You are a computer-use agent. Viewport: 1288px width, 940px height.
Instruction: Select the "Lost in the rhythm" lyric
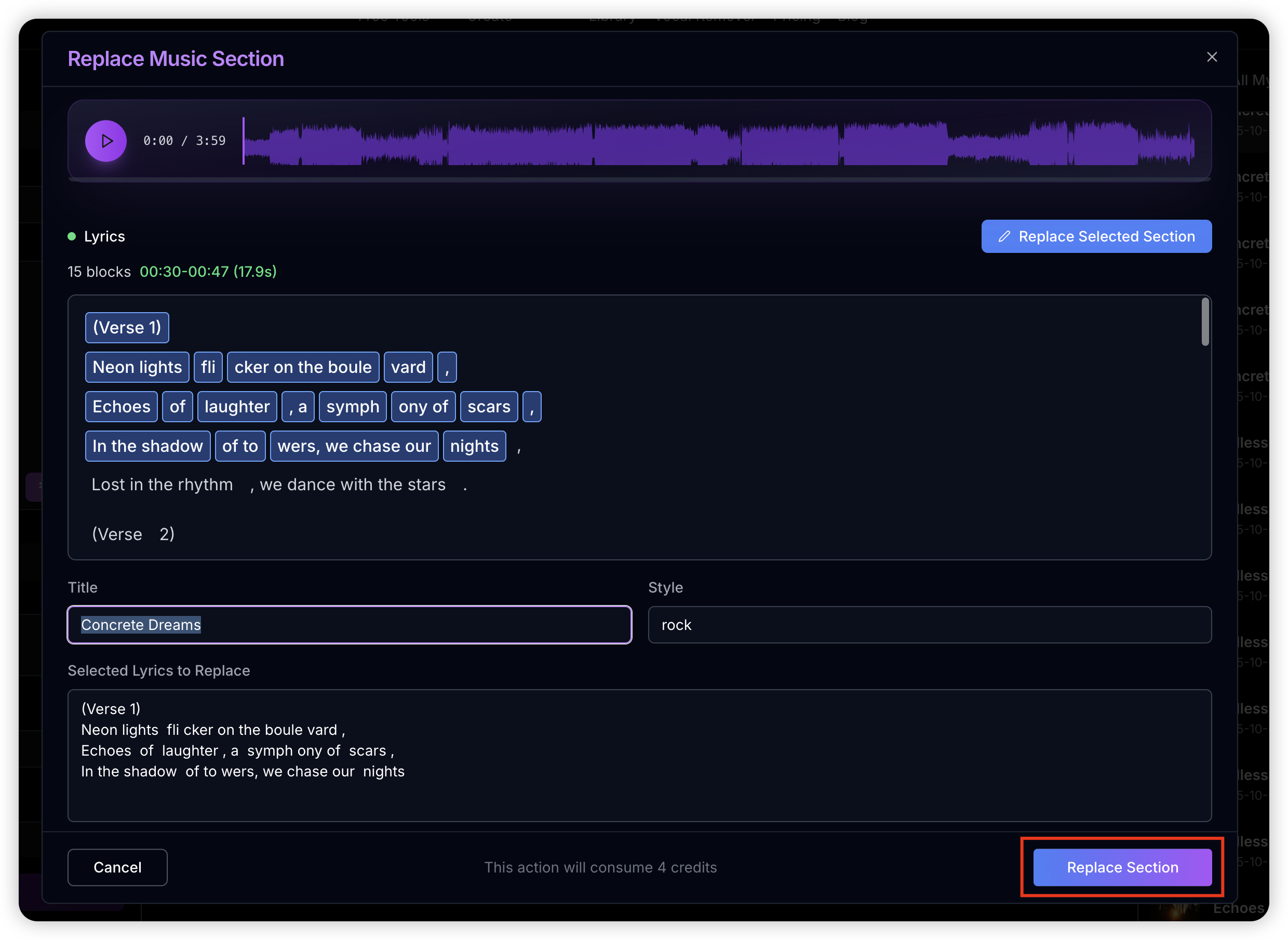(x=162, y=484)
